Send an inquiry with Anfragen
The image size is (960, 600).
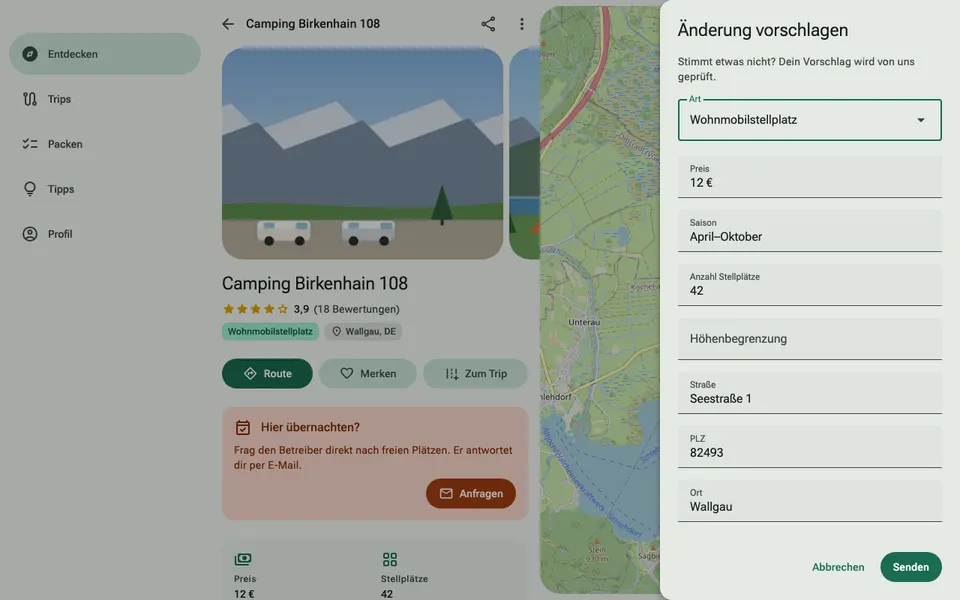[471, 493]
